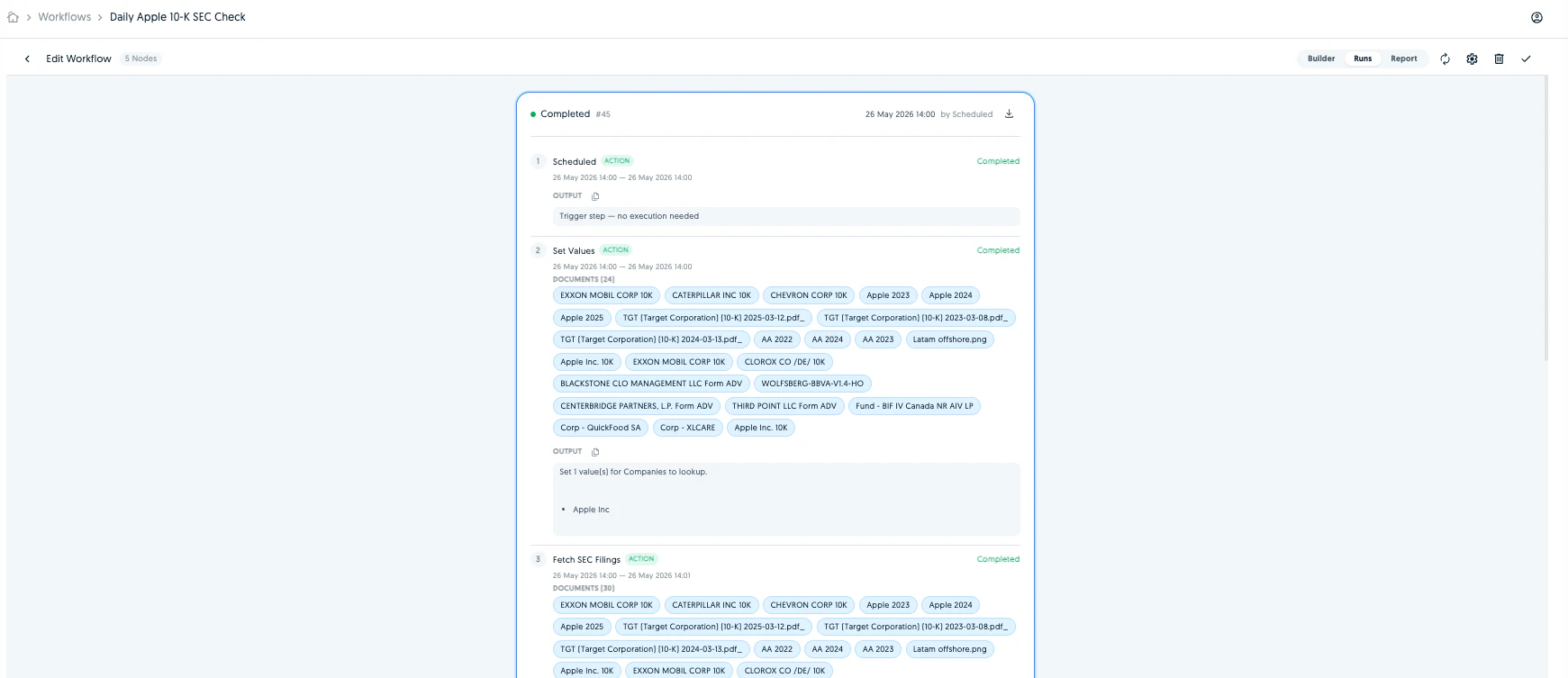Open Latam offshore.png in Set Values
Image resolution: width=1568 pixels, height=678 pixels.
point(949,339)
